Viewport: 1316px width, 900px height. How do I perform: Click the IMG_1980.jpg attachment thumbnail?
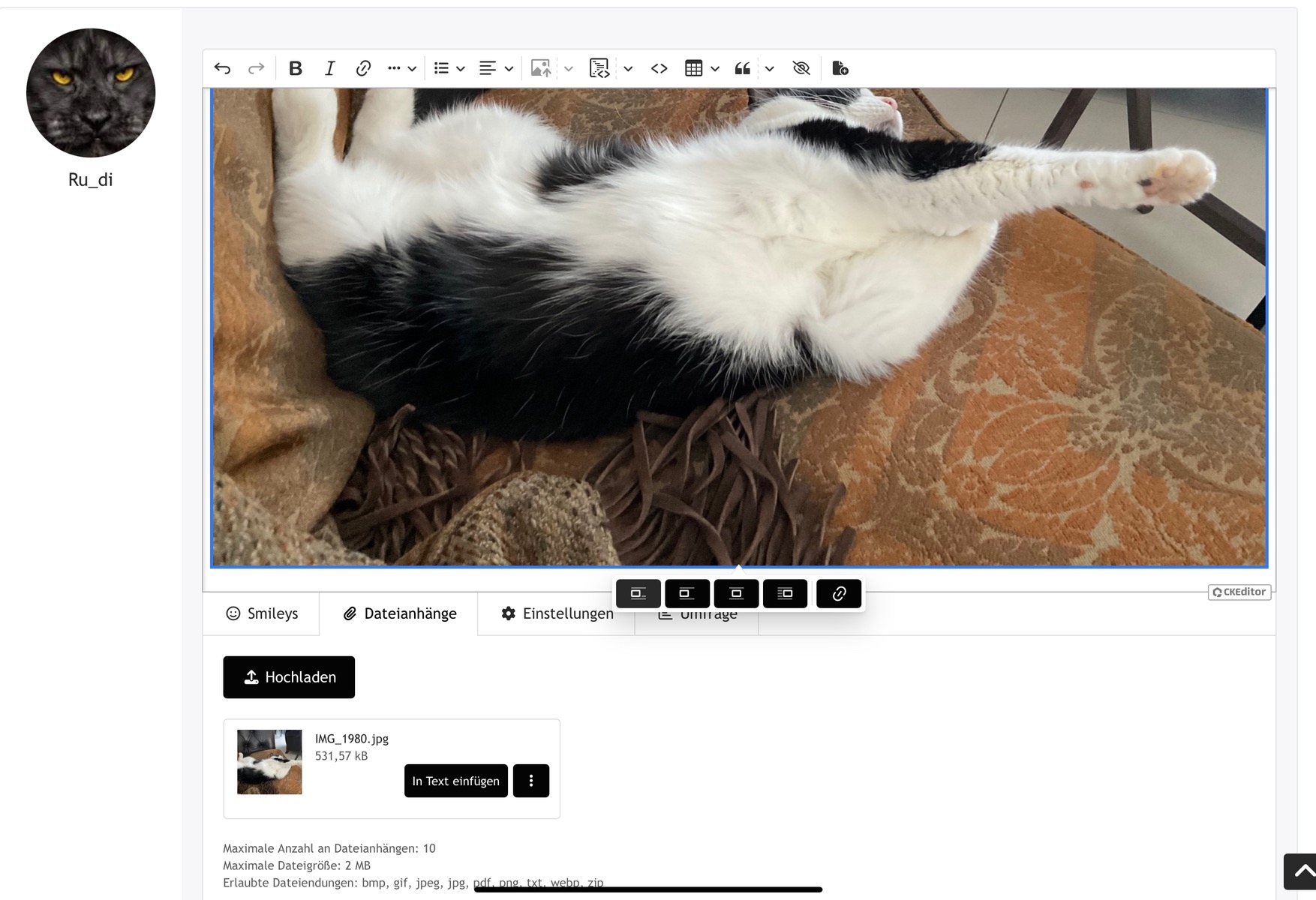point(269,762)
